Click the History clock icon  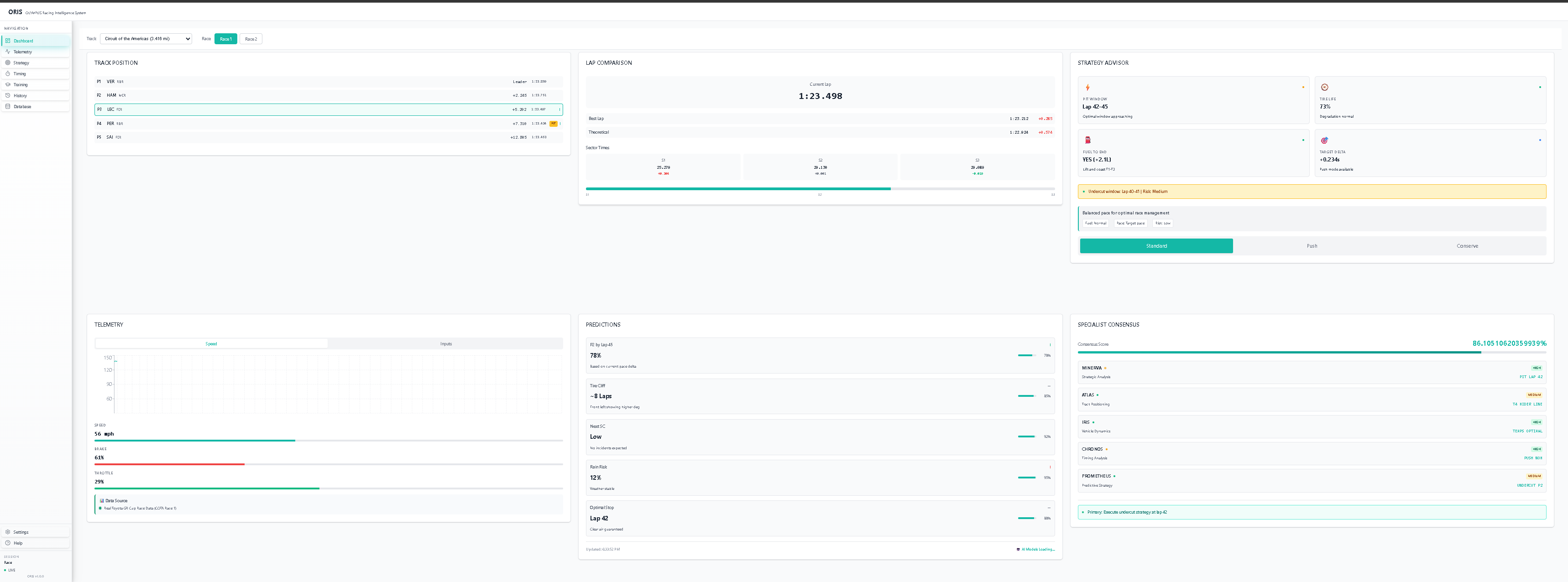[x=8, y=95]
